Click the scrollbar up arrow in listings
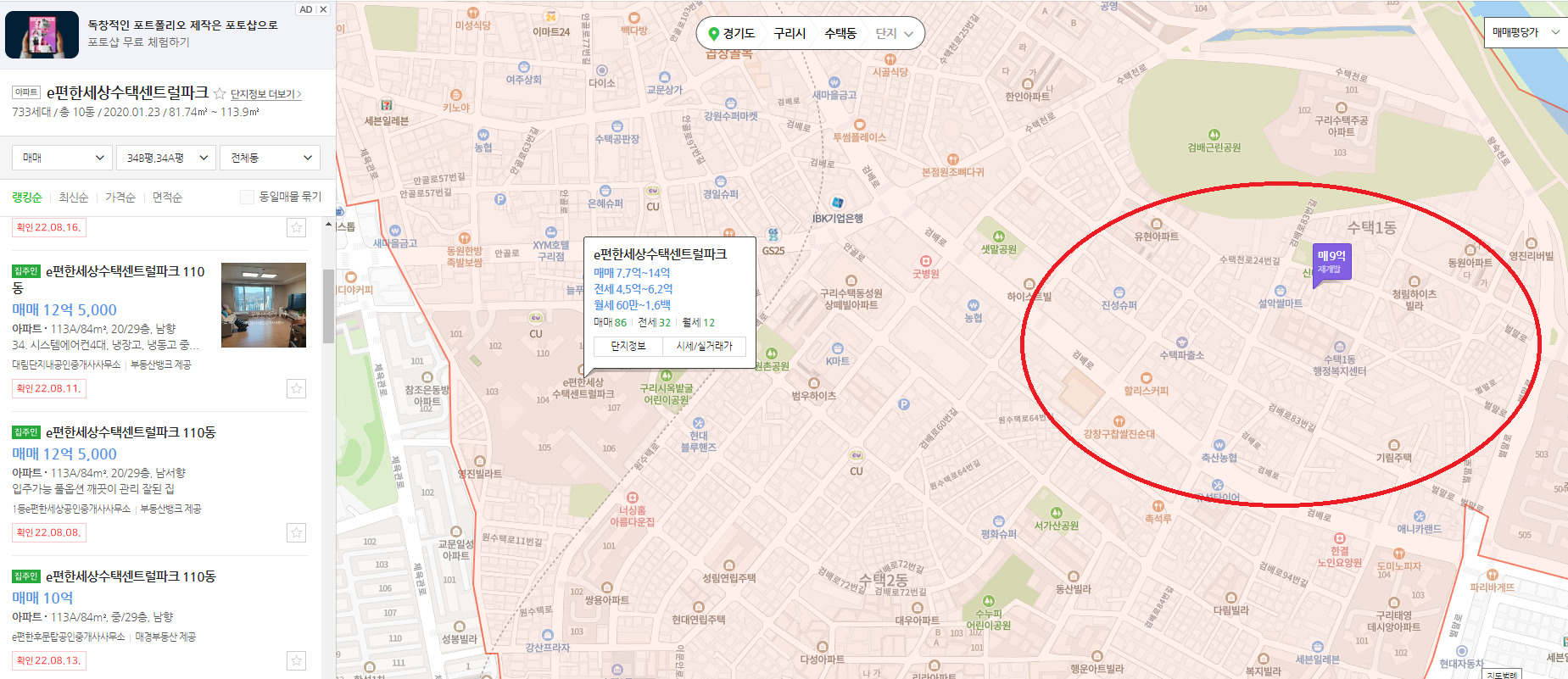Image resolution: width=1568 pixels, height=679 pixels. coord(328,225)
